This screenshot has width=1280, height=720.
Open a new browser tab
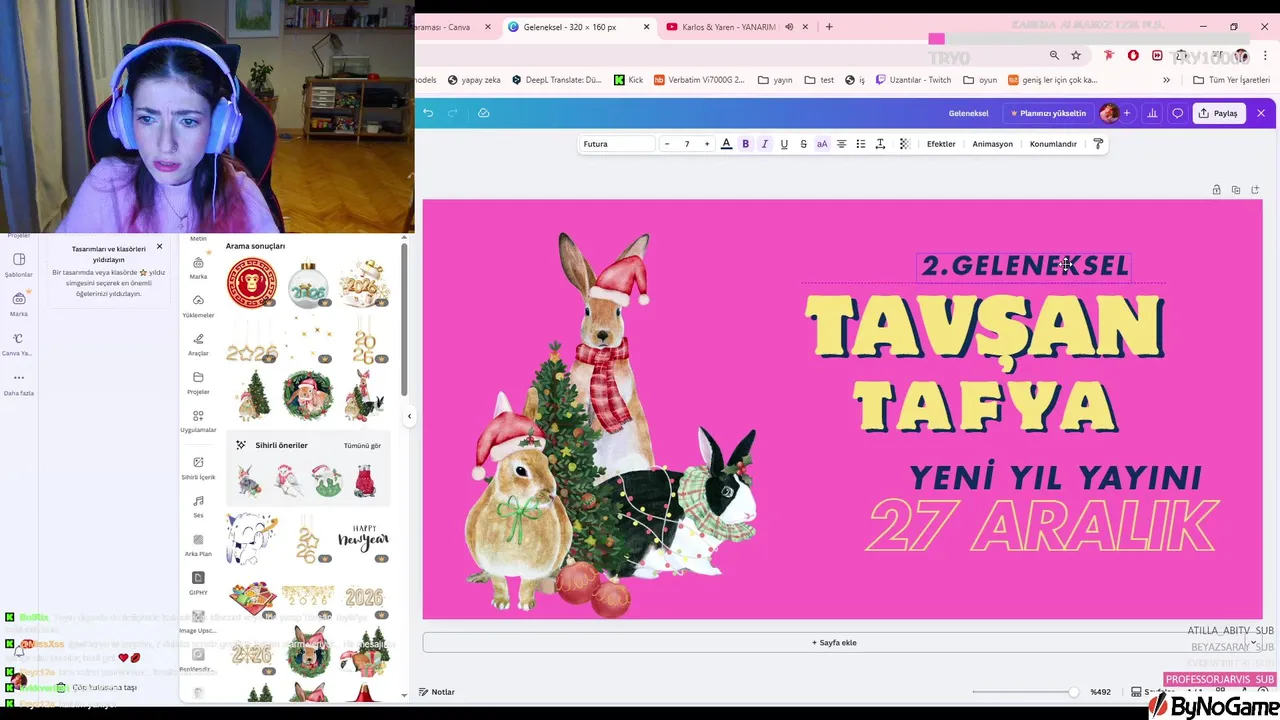(x=829, y=27)
